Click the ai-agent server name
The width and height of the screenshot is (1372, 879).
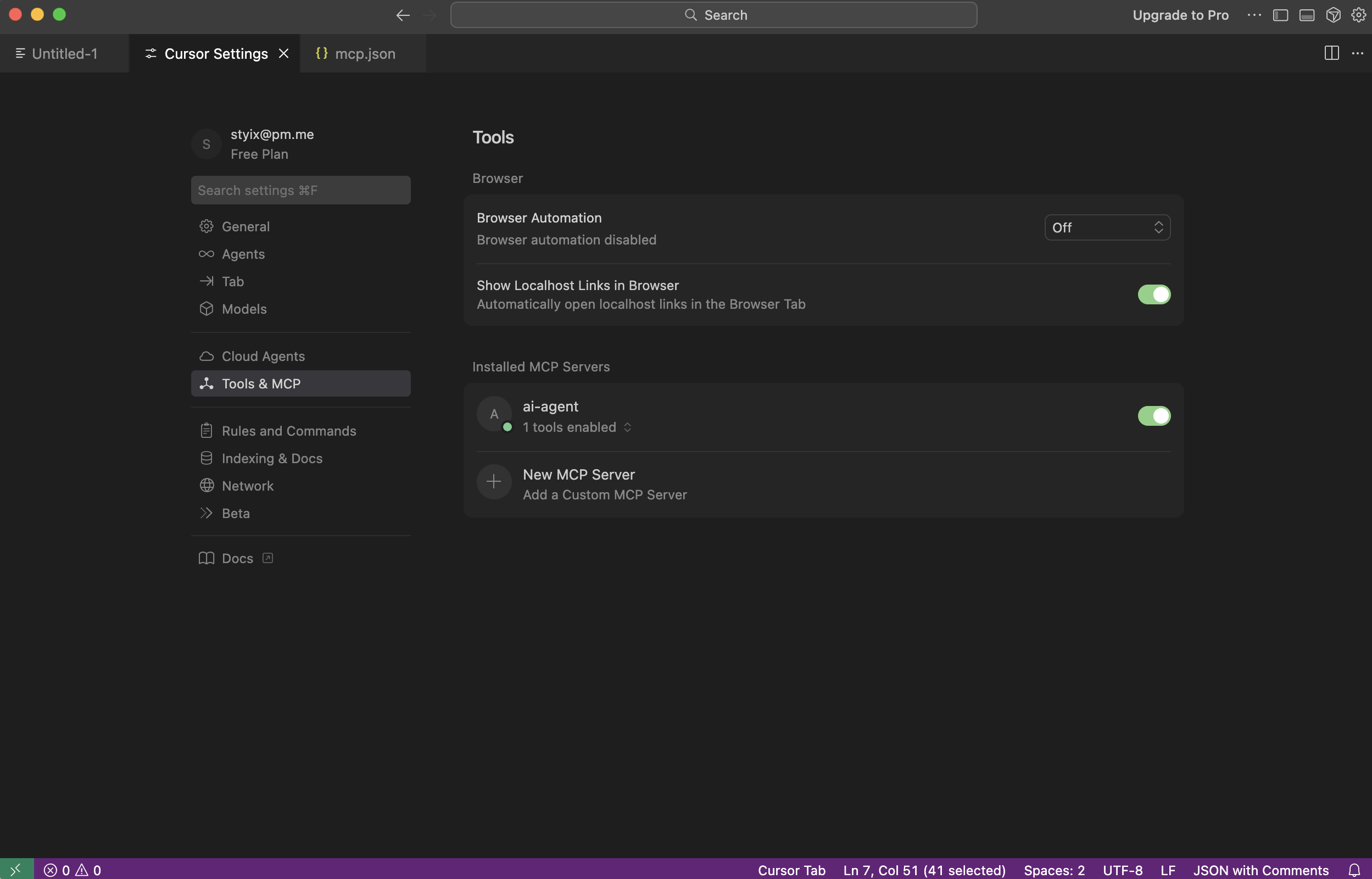[550, 407]
